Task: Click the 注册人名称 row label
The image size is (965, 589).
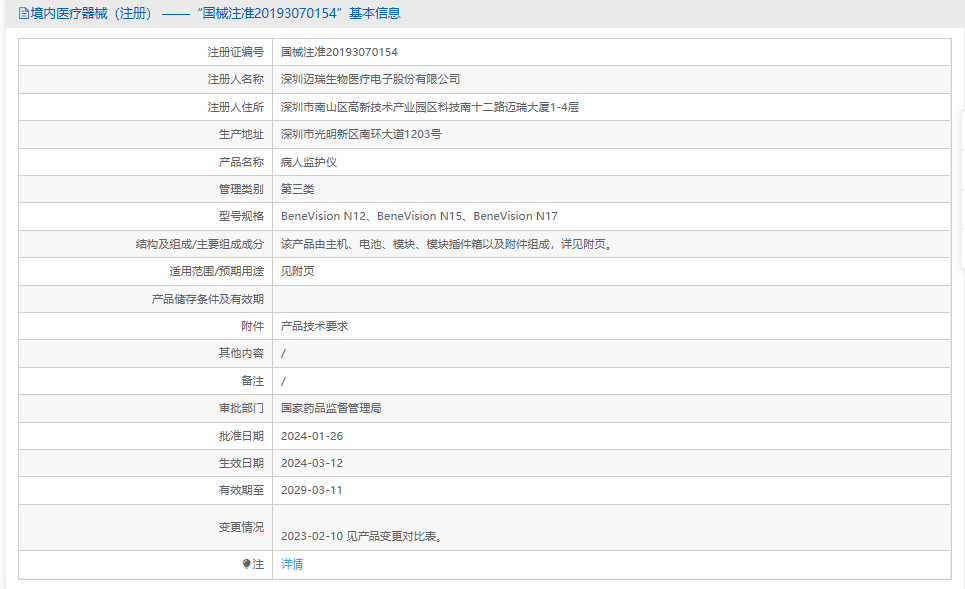Action: pyautogui.click(x=236, y=79)
